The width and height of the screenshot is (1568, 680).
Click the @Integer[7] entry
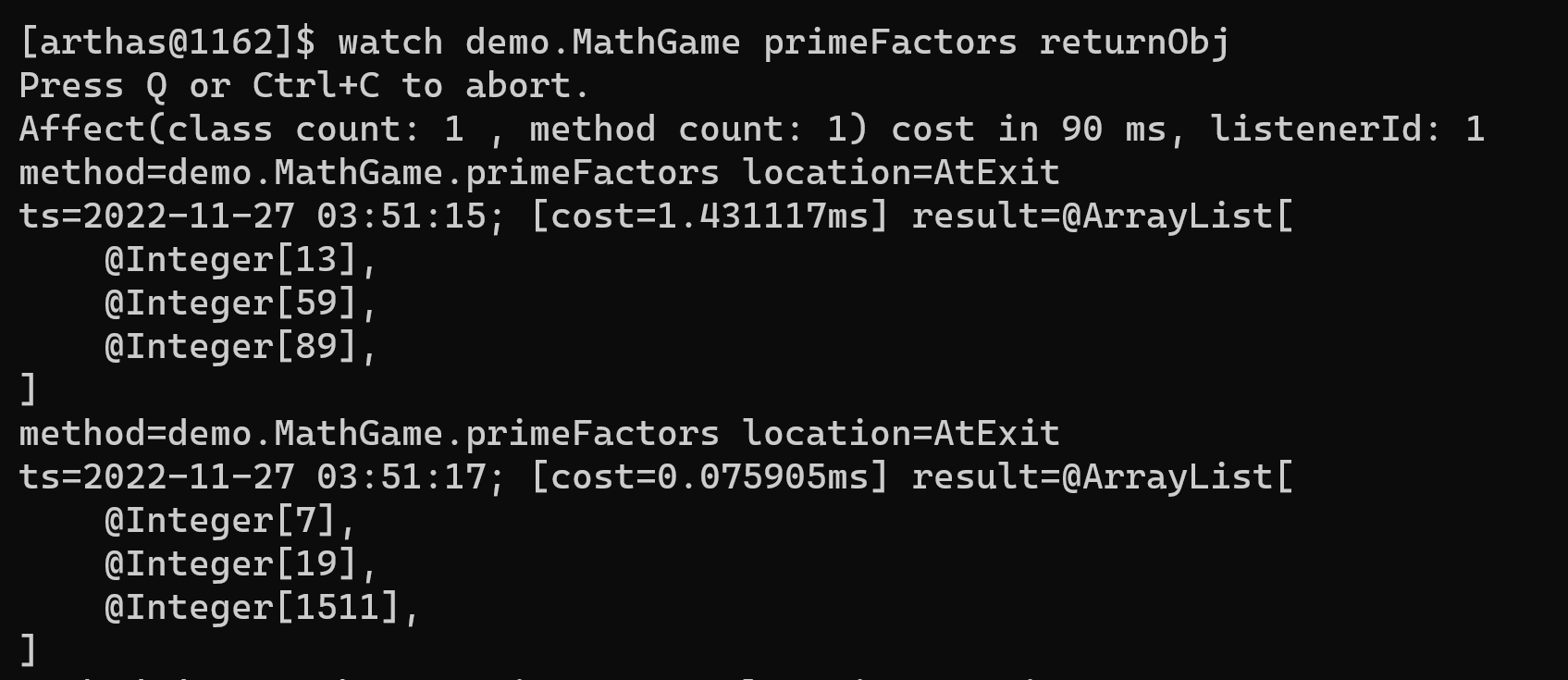220,521
